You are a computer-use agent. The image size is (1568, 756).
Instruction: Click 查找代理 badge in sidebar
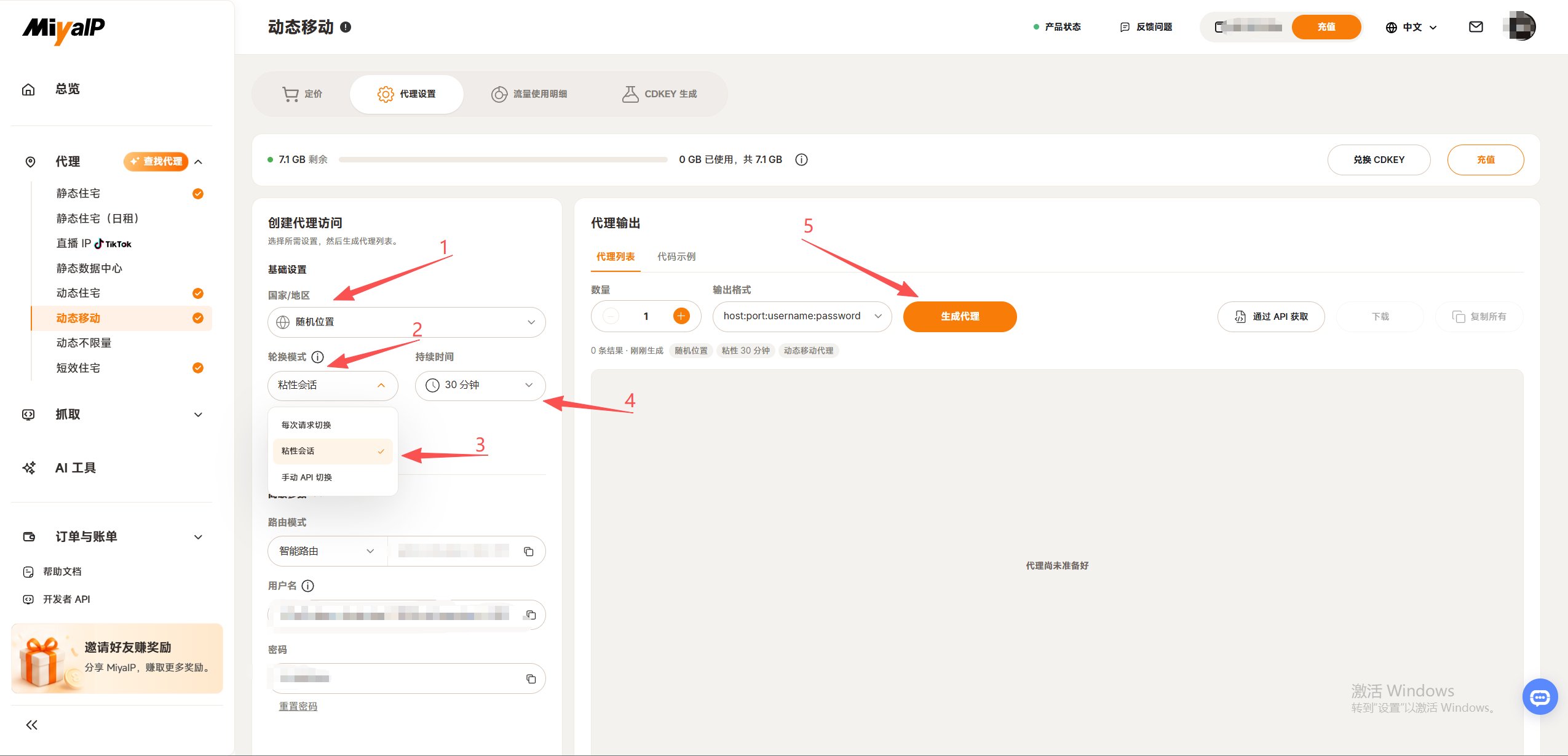pyautogui.click(x=156, y=162)
